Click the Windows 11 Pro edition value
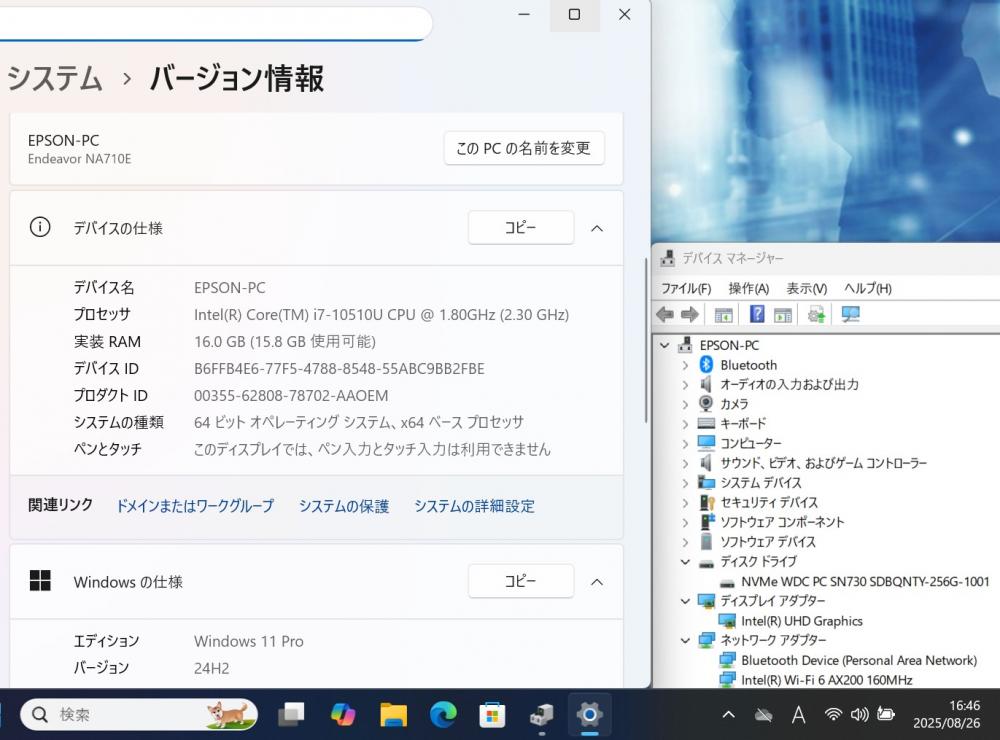The image size is (1000, 740). pyautogui.click(x=249, y=641)
